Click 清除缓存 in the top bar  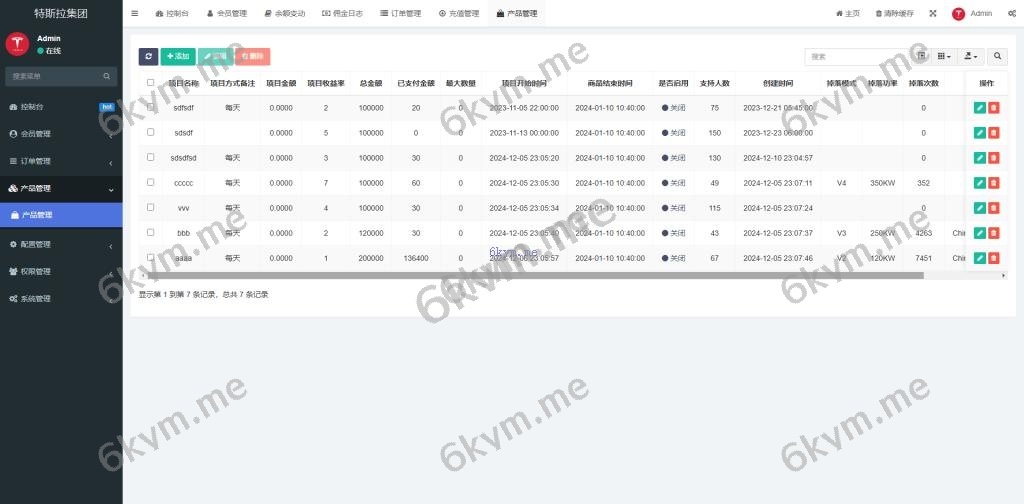[894, 14]
